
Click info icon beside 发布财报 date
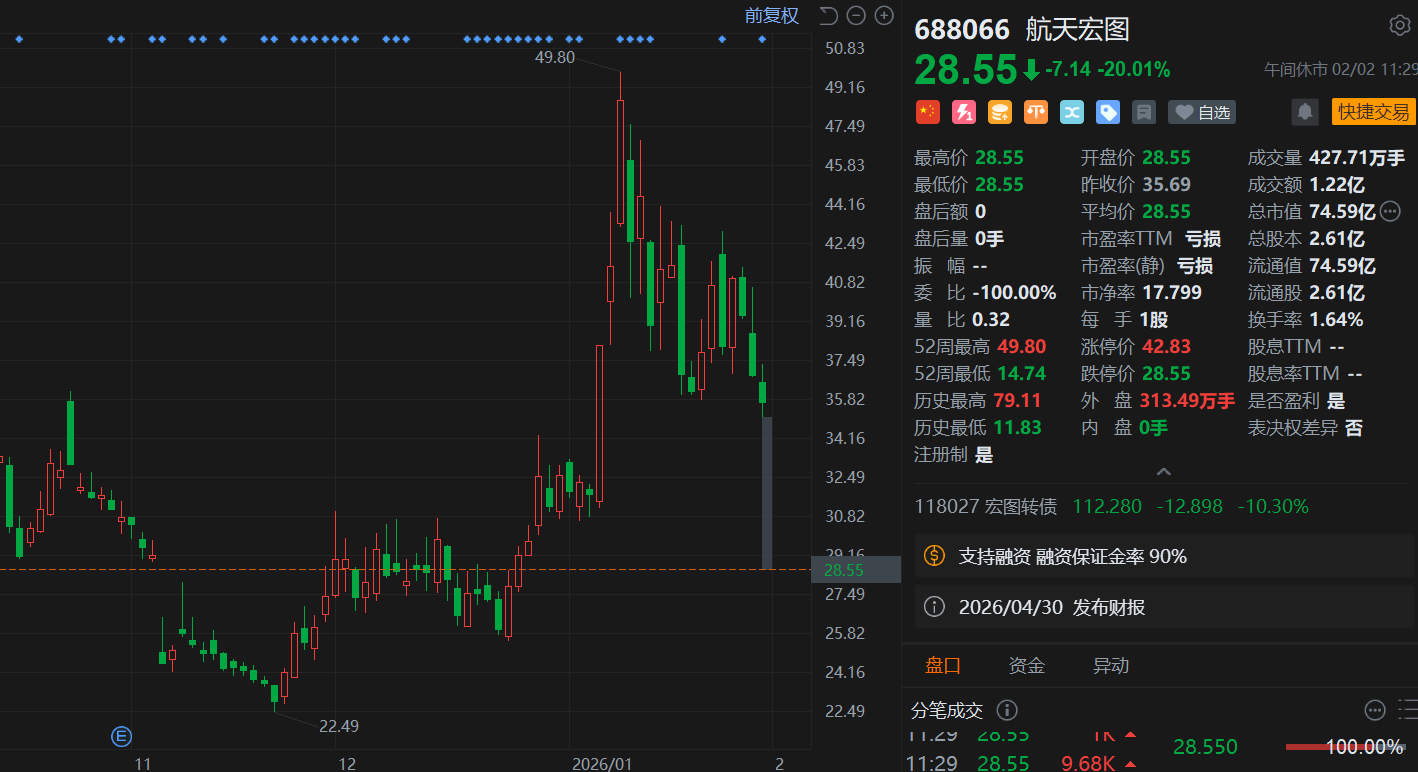[934, 607]
